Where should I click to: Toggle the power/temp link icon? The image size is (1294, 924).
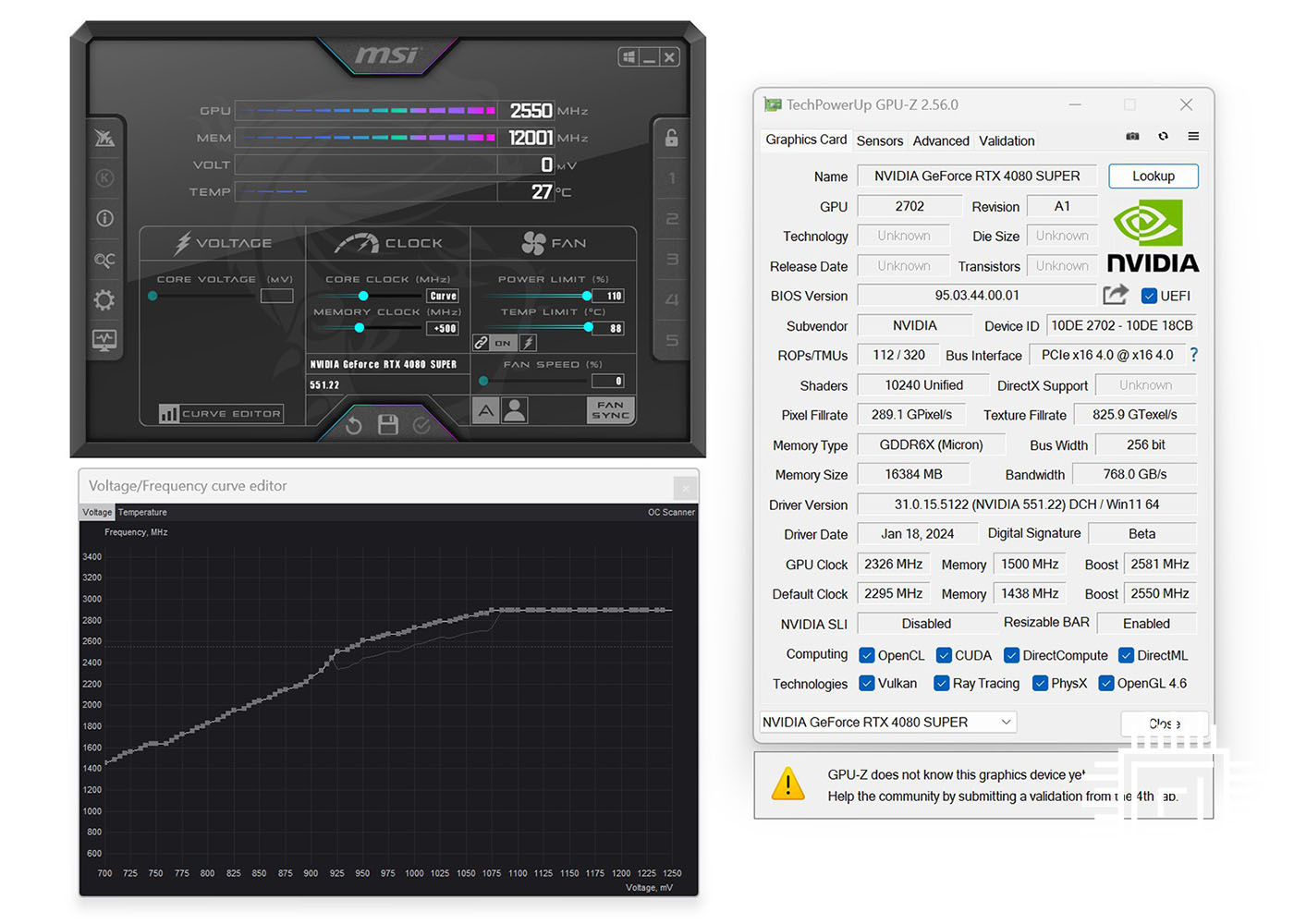point(482,343)
